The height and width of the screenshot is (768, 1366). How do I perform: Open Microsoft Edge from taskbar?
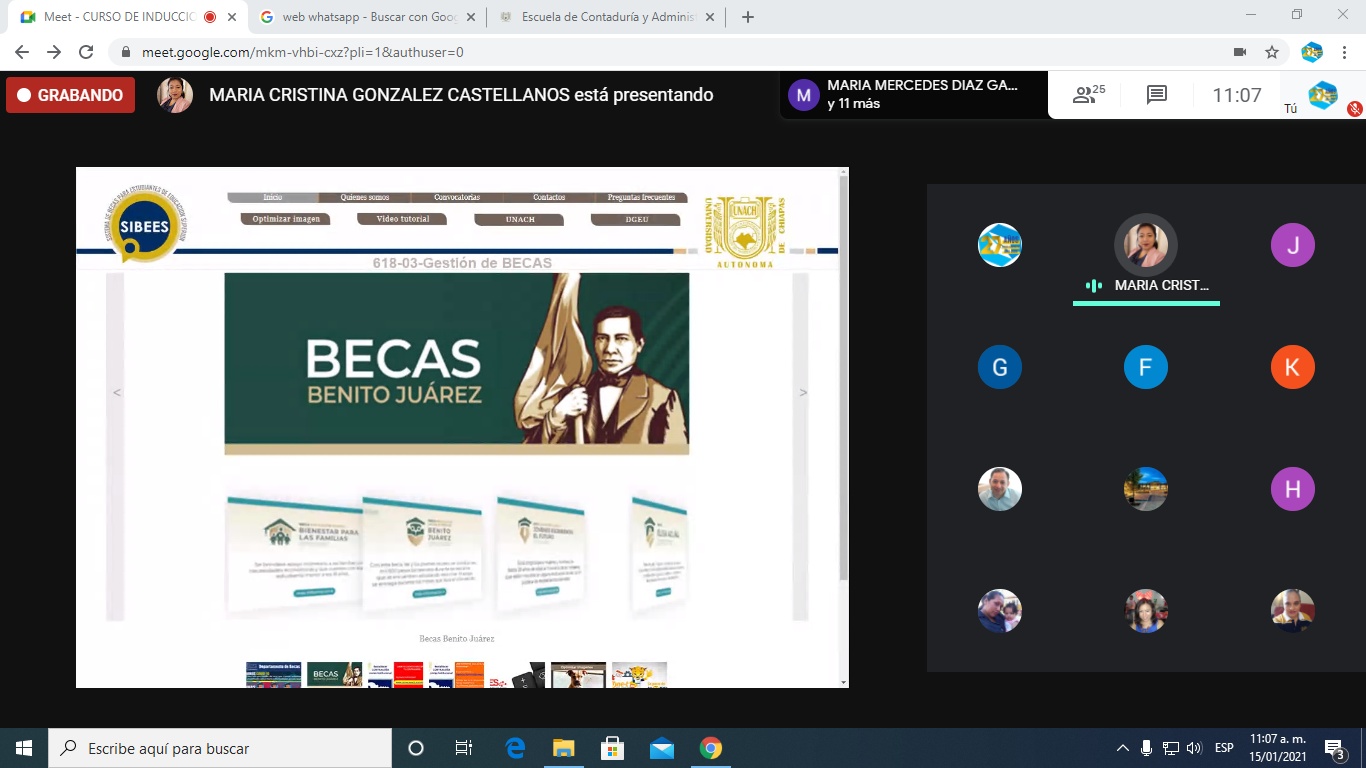pos(516,748)
